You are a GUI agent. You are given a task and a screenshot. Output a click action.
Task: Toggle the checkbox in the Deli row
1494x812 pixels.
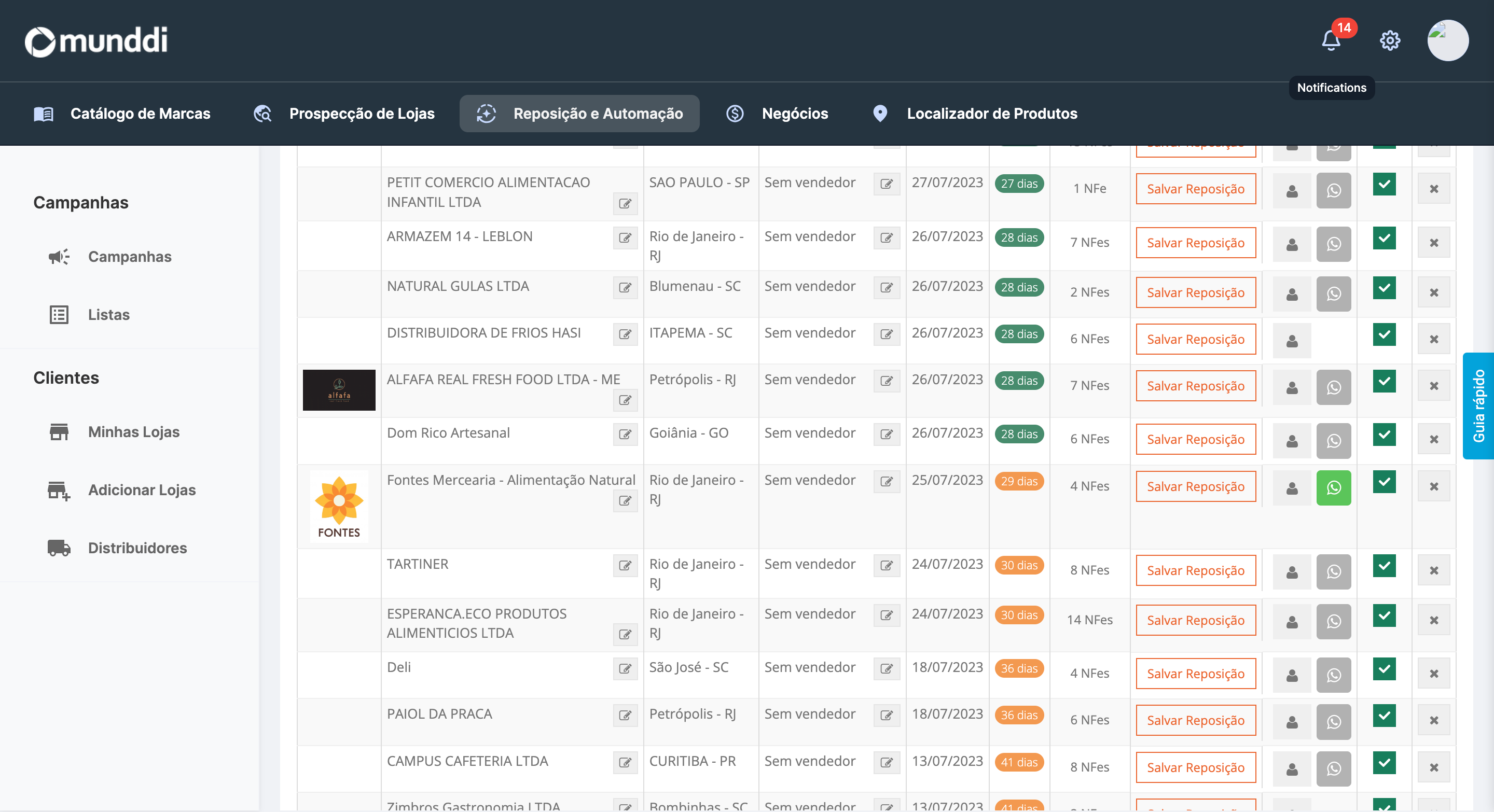tap(1384, 669)
